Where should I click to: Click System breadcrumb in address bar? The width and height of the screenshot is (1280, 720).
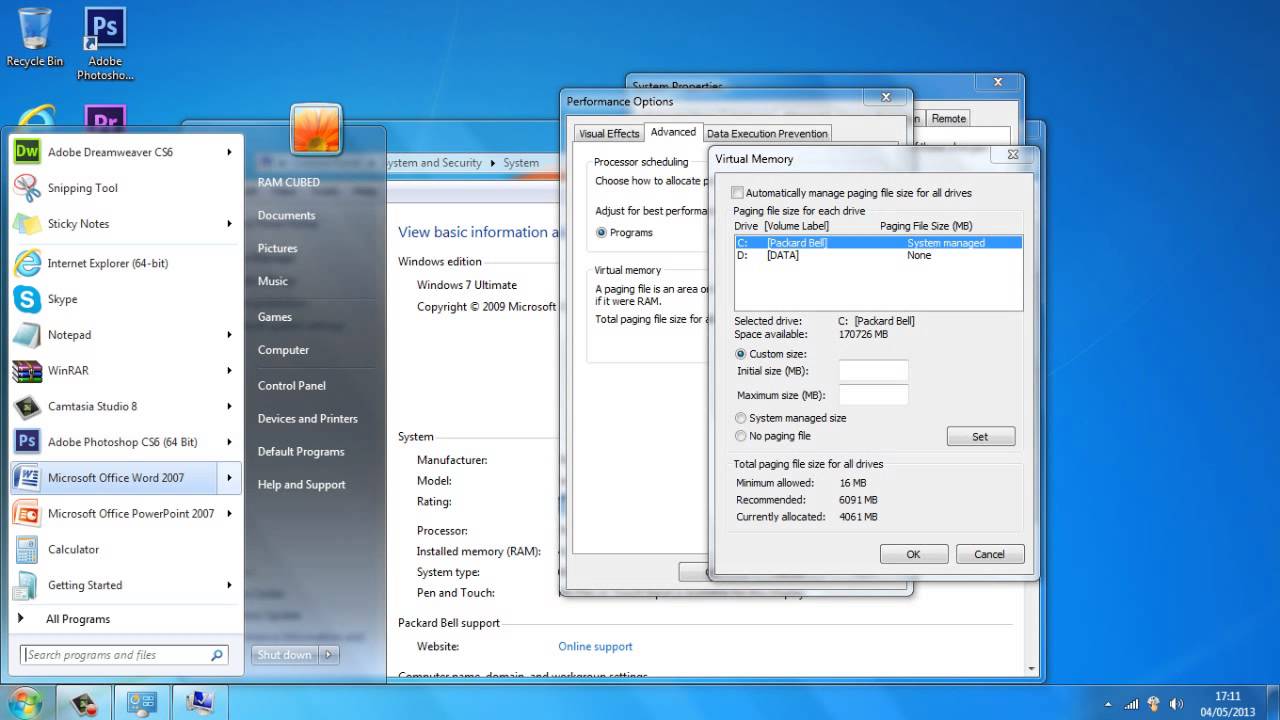point(521,163)
